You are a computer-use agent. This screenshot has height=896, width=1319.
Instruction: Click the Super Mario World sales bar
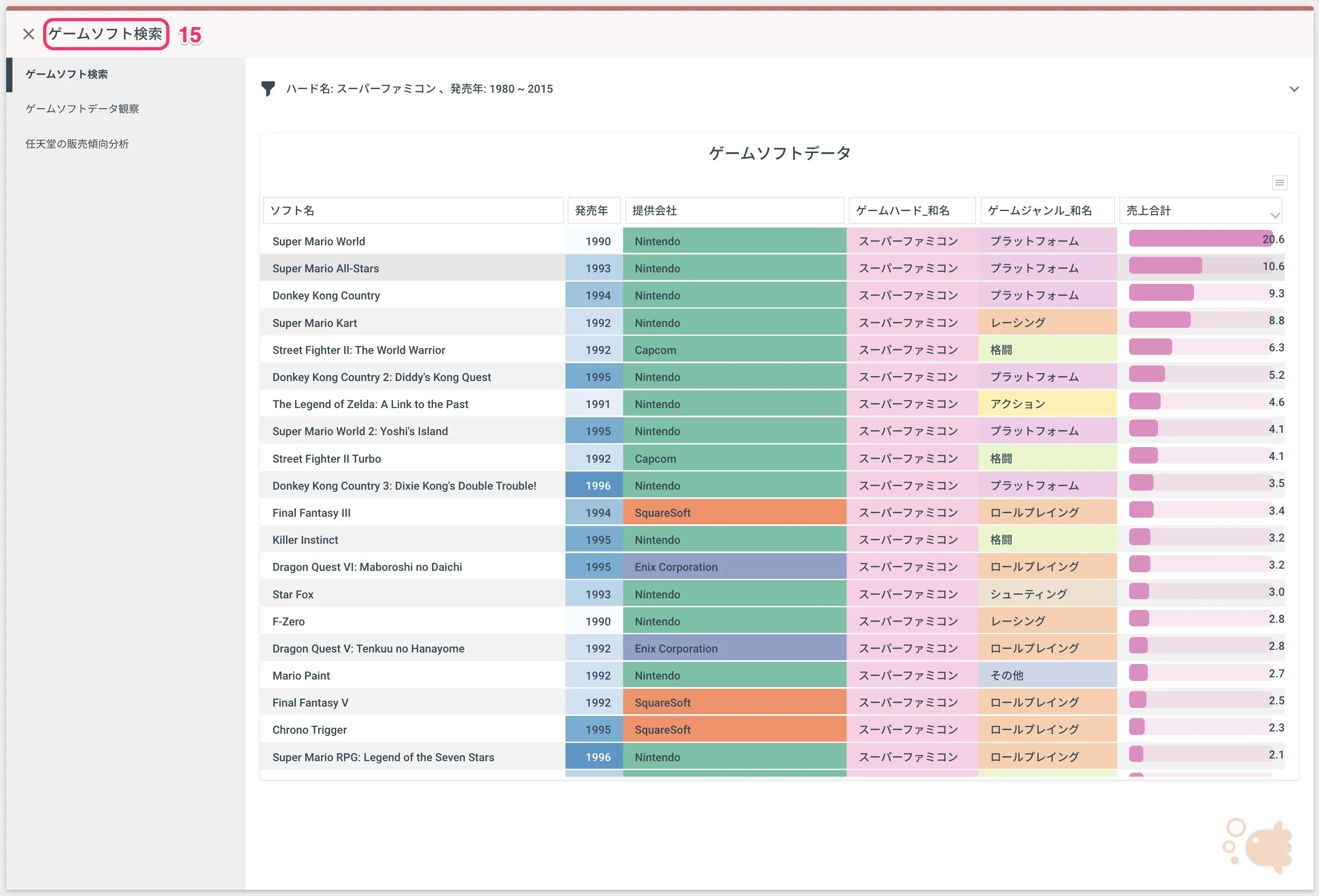pos(1201,238)
